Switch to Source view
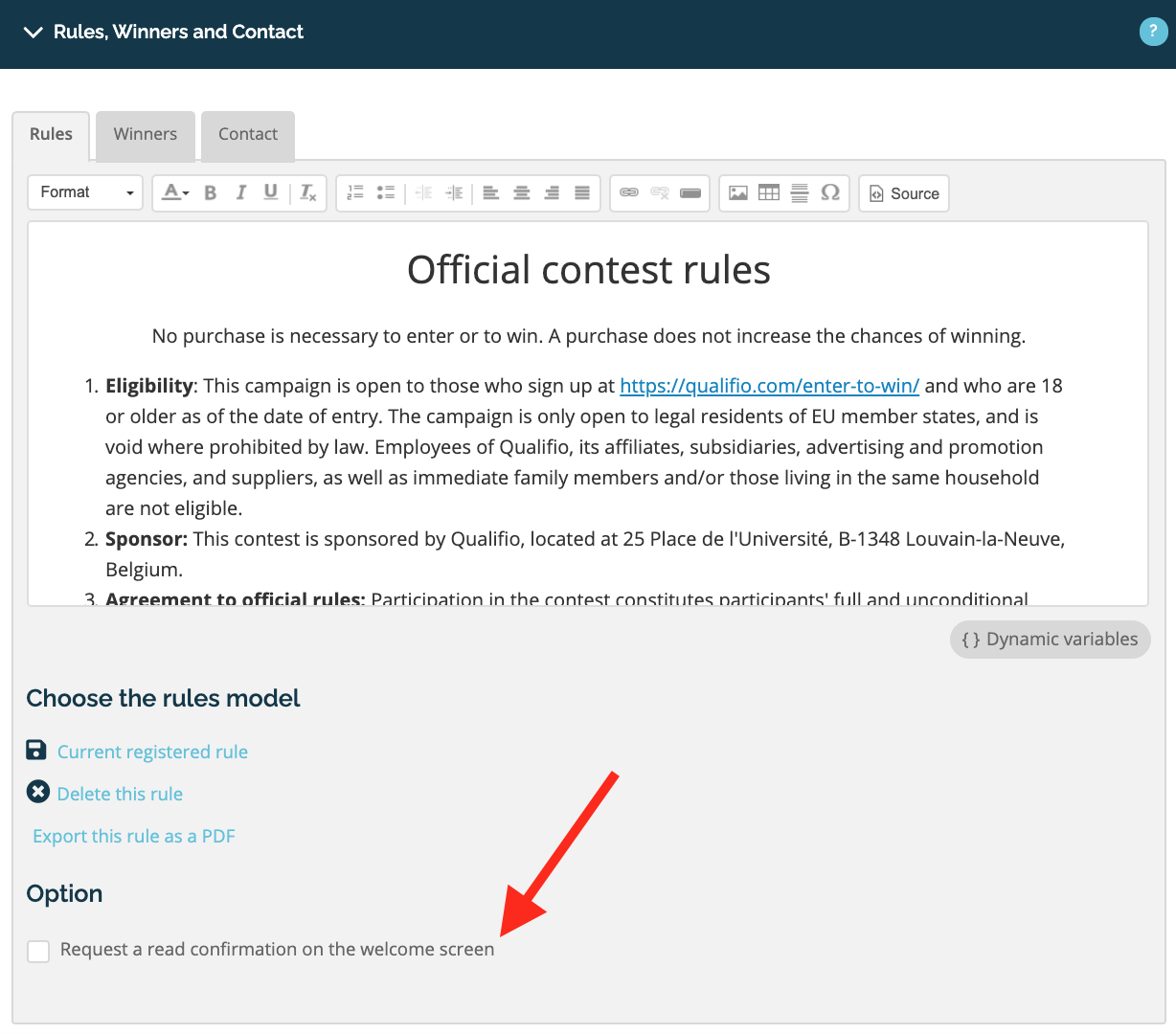The height and width of the screenshot is (1034, 1176). [x=904, y=193]
